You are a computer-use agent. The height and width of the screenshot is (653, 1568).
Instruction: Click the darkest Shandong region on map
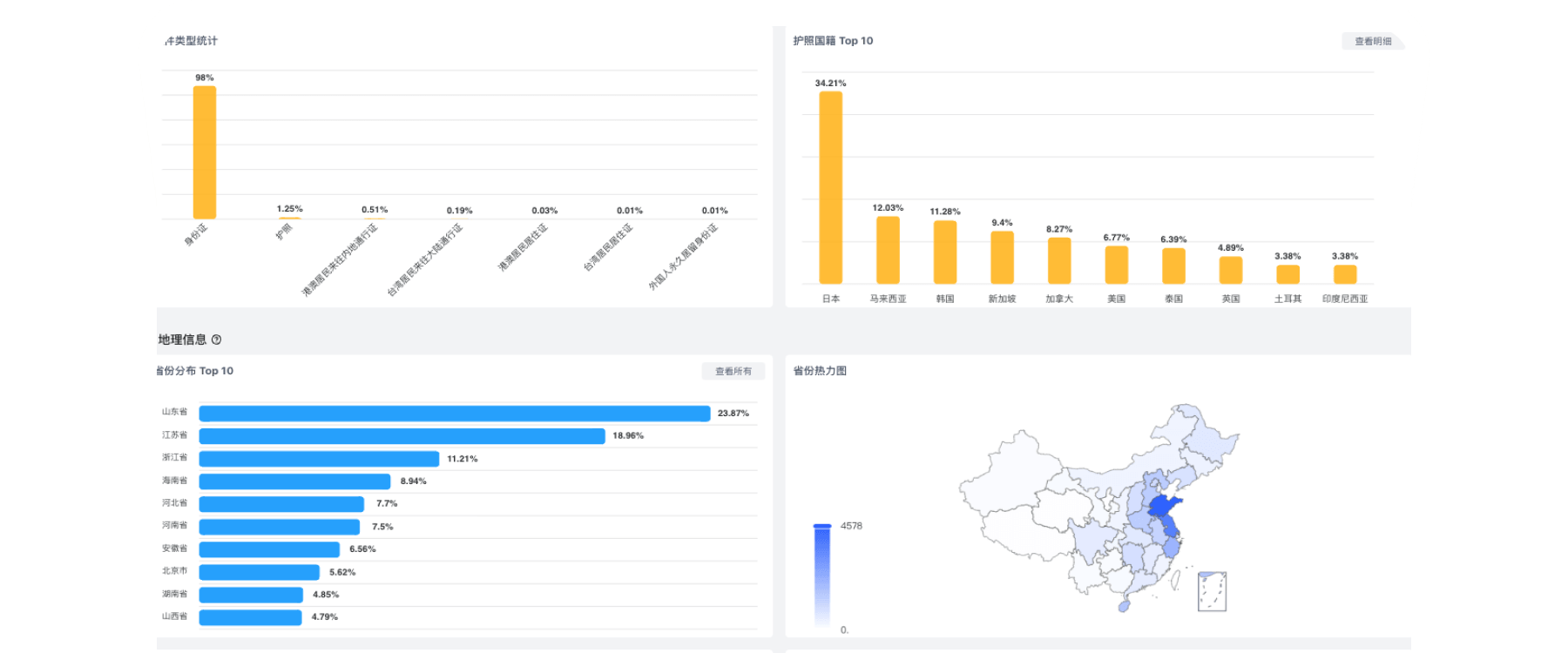(1163, 506)
